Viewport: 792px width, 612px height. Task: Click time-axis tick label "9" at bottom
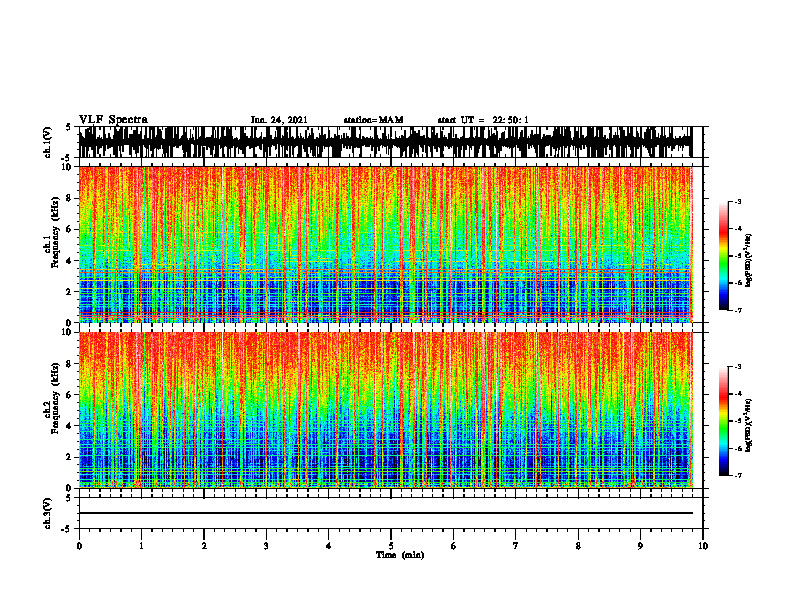pyautogui.click(x=640, y=546)
